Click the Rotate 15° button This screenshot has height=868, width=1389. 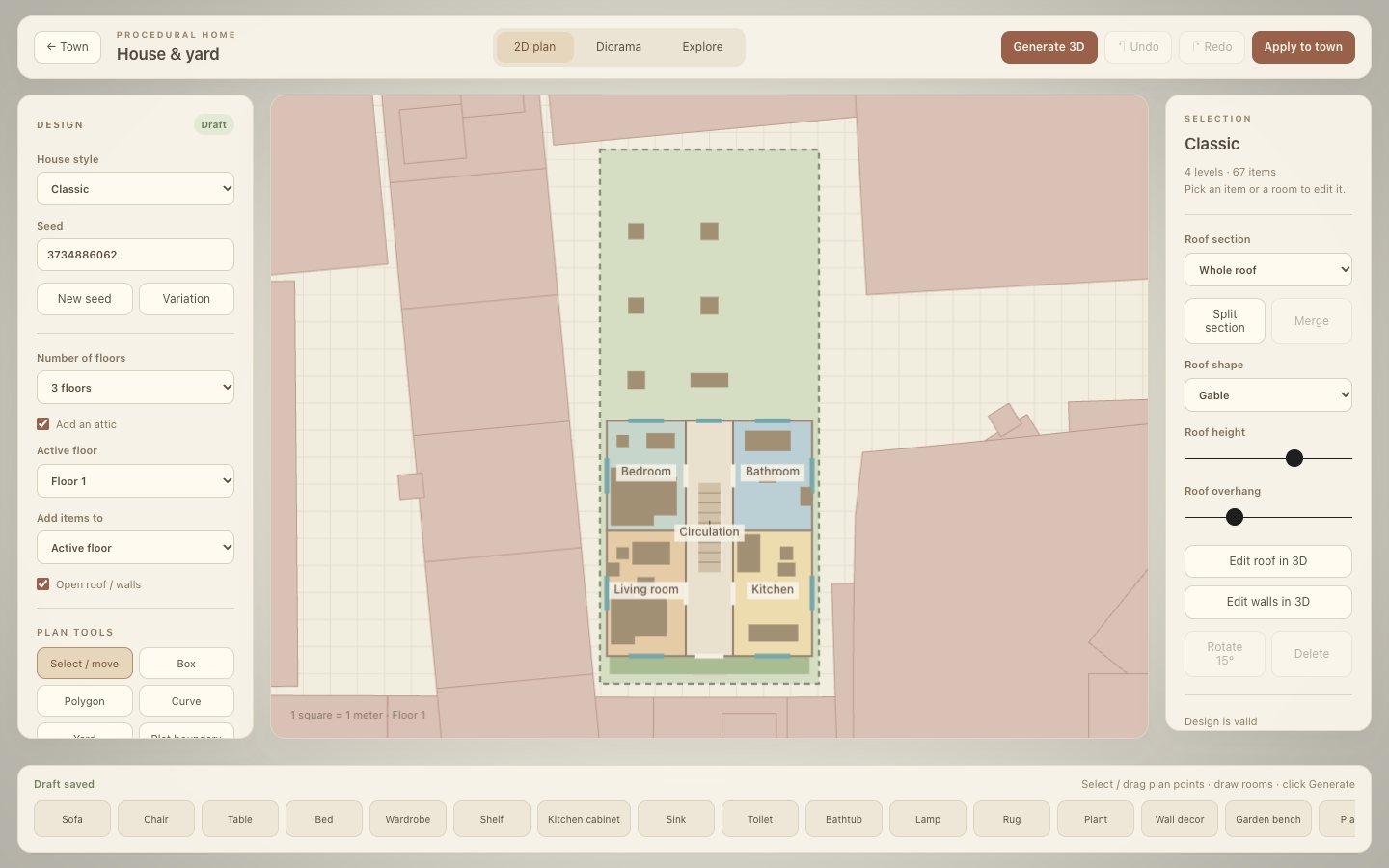[x=1225, y=654]
